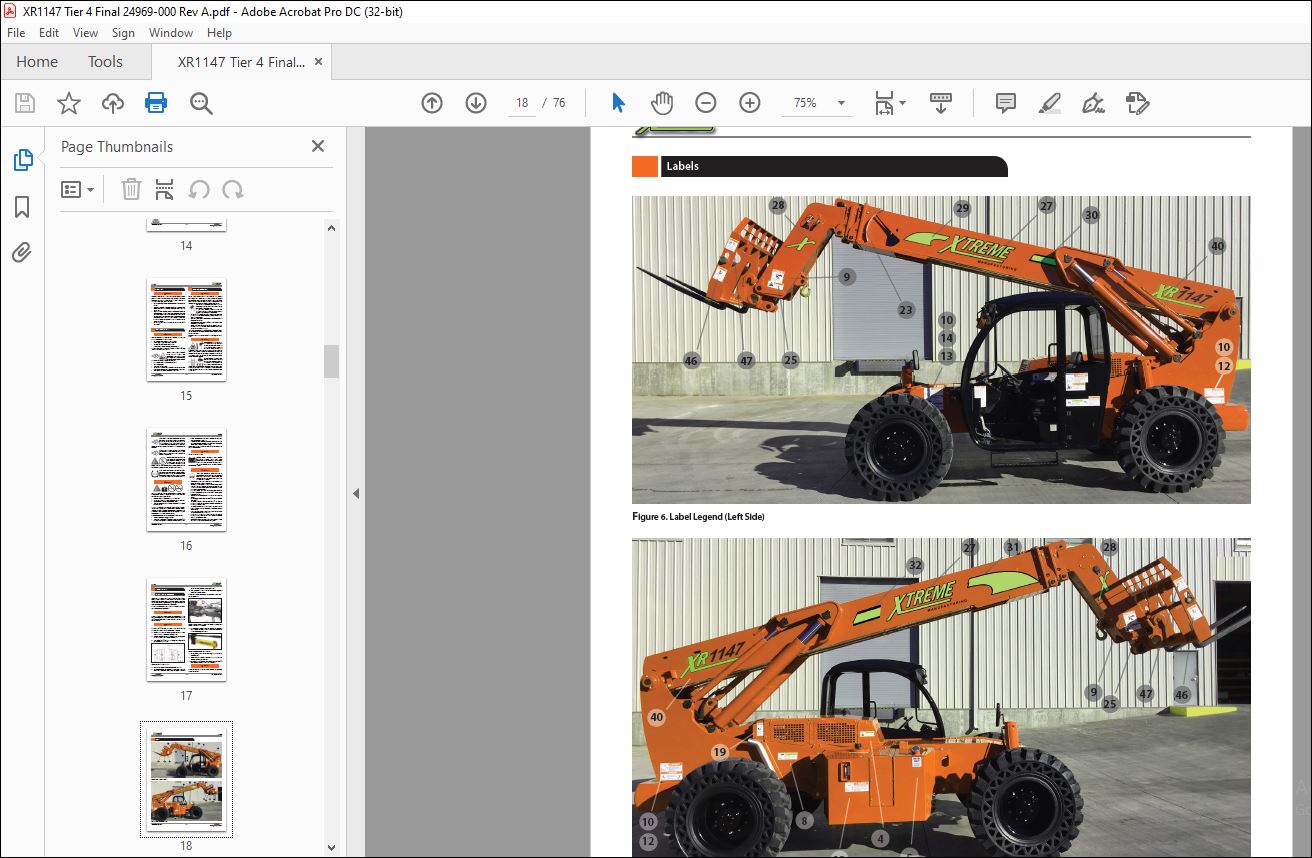Image resolution: width=1312 pixels, height=858 pixels.
Task: Toggle the scrolling mode keyboard icon
Action: (941, 103)
